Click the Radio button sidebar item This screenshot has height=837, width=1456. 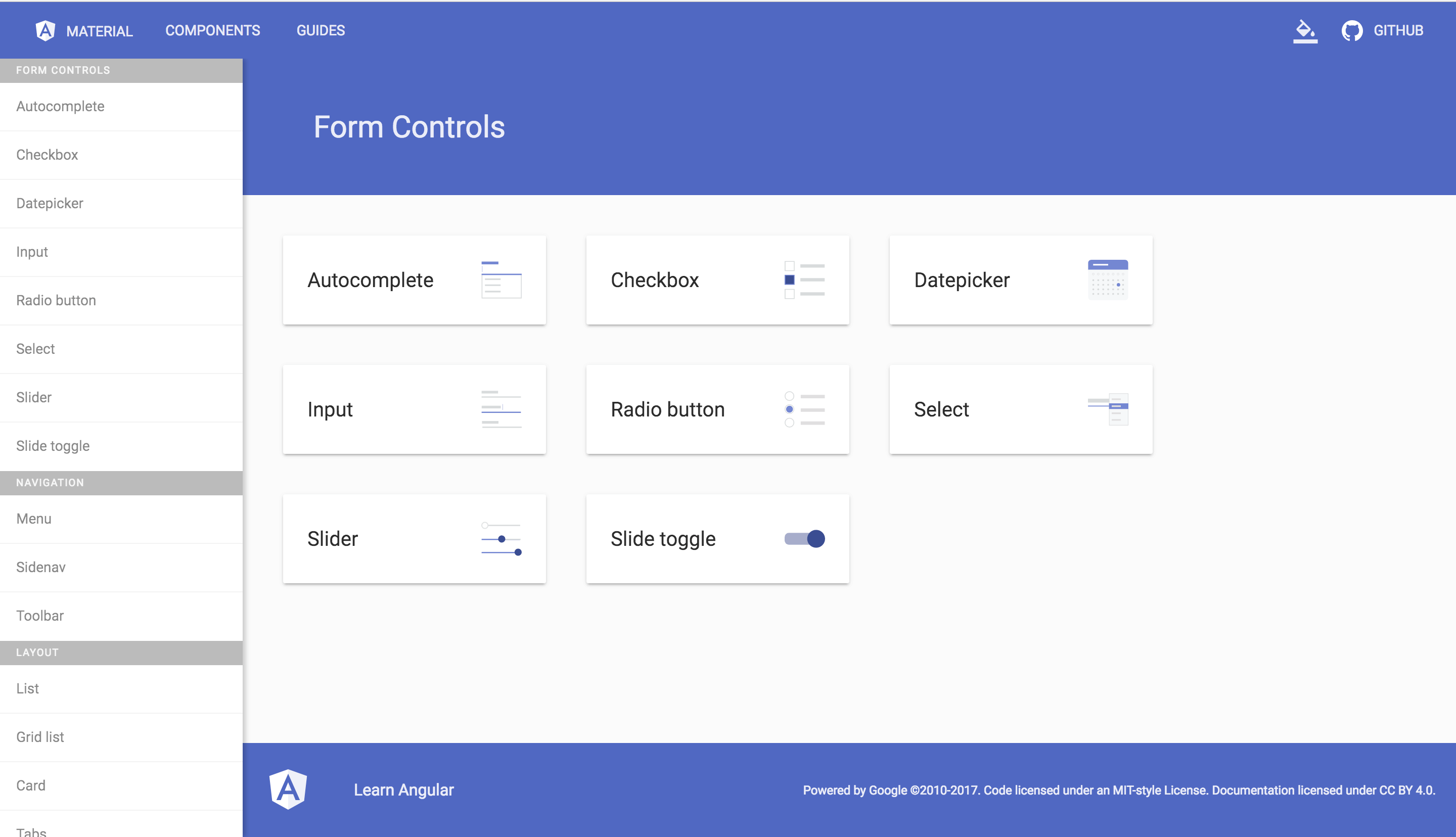(x=56, y=300)
